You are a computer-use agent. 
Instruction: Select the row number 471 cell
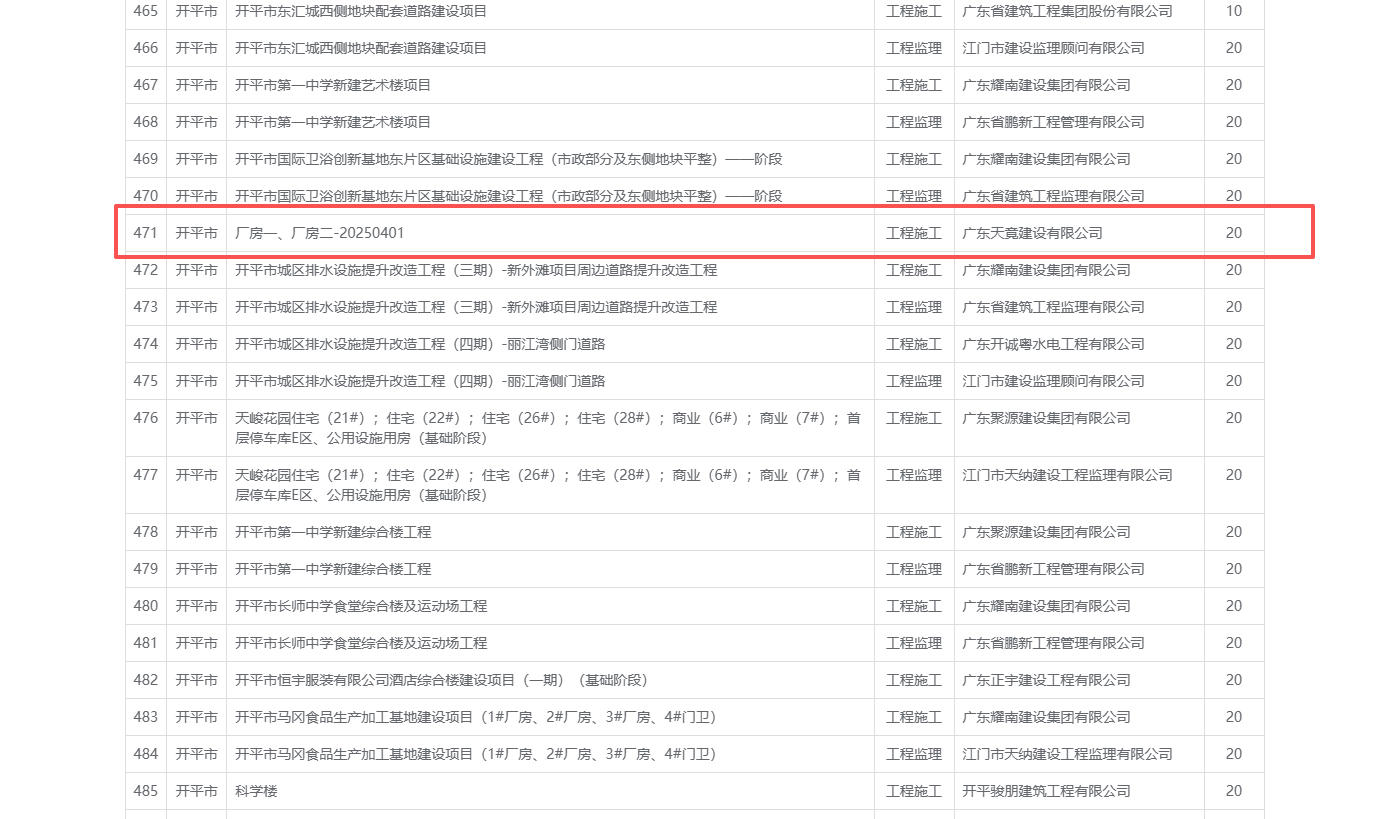[146, 233]
